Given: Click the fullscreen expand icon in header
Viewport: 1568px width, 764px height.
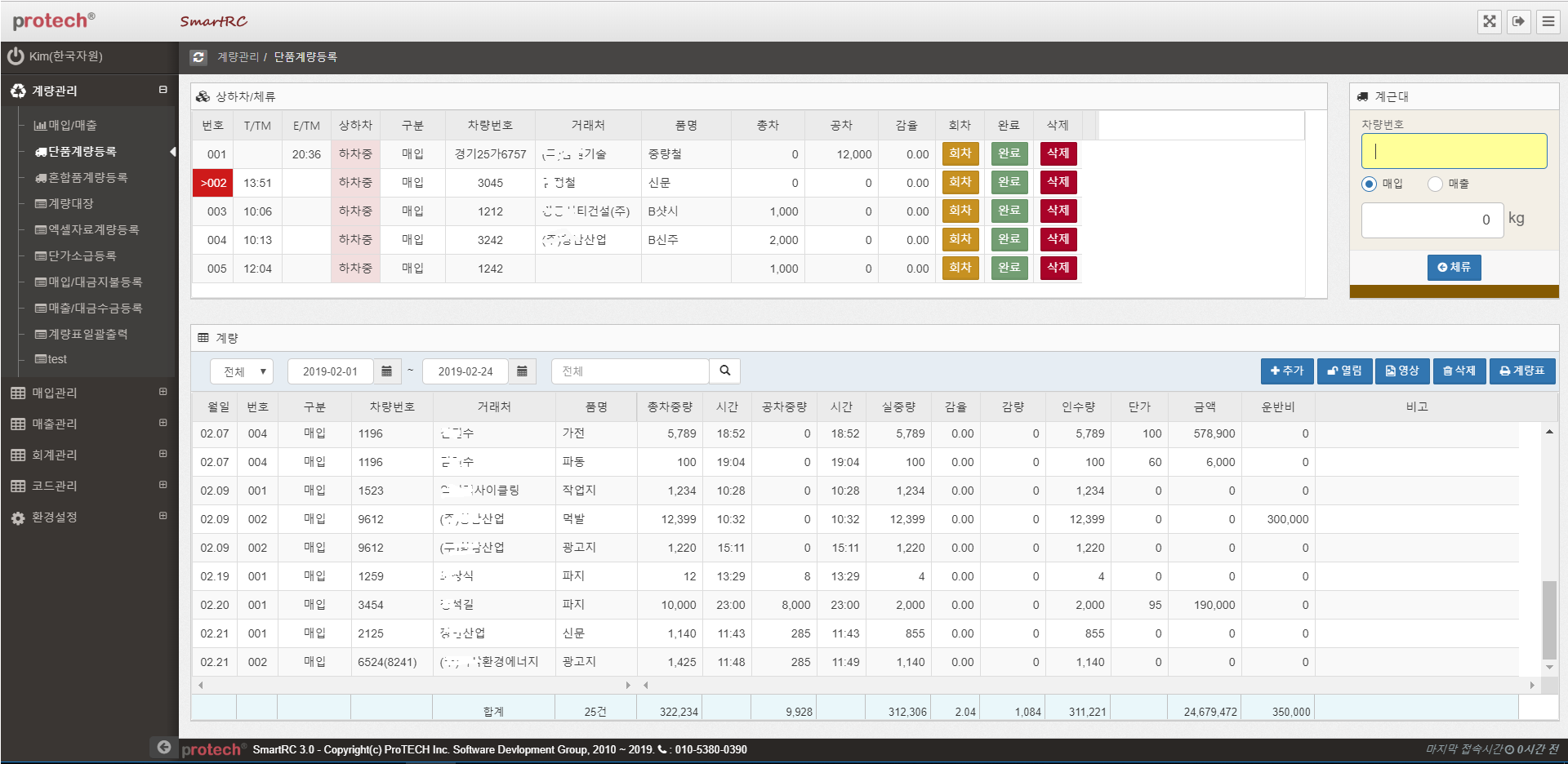Looking at the screenshot, I should tap(1490, 21).
